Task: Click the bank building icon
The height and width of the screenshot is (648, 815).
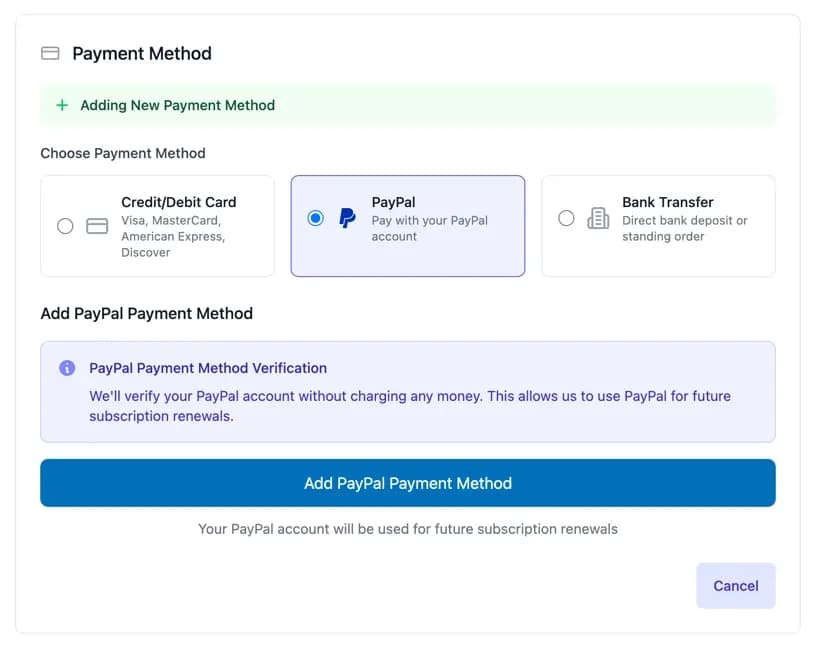Action: [x=598, y=218]
